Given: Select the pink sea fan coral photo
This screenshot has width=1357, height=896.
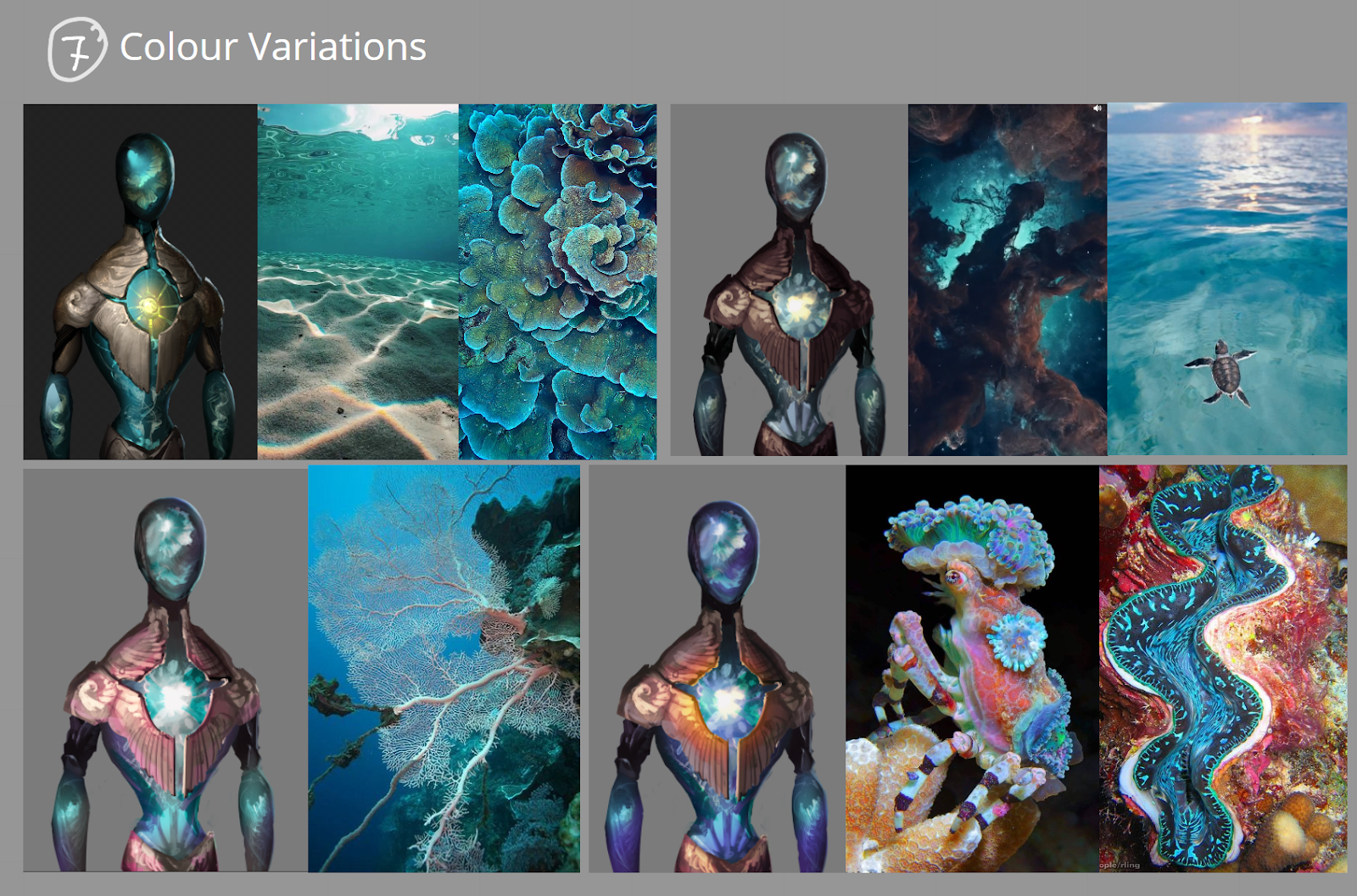Looking at the screenshot, I should pos(444,668).
